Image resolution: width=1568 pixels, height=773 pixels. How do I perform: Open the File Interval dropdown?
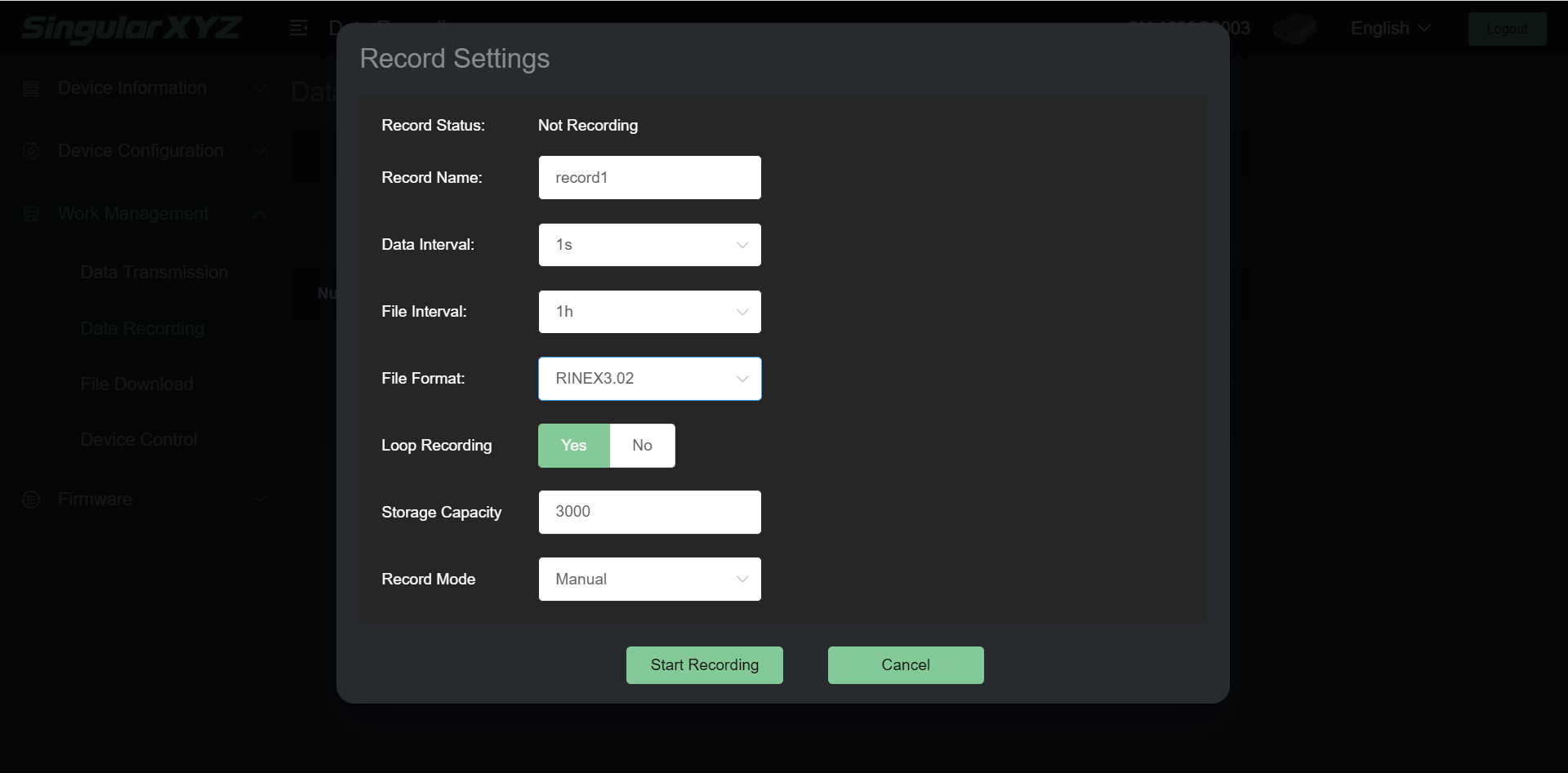tap(649, 312)
